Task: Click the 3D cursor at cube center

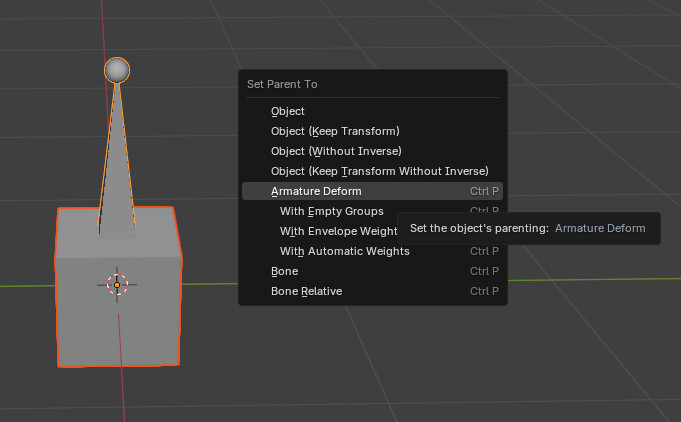Action: (117, 285)
